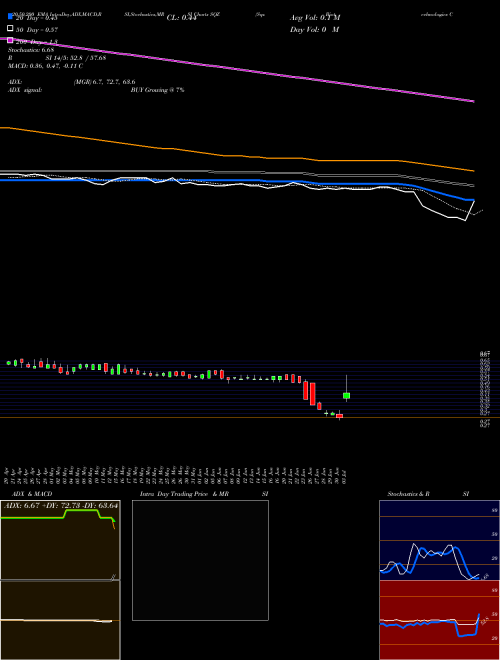Click the orange moving average line
The width and height of the screenshot is (500, 660).
pyautogui.click(x=237, y=157)
